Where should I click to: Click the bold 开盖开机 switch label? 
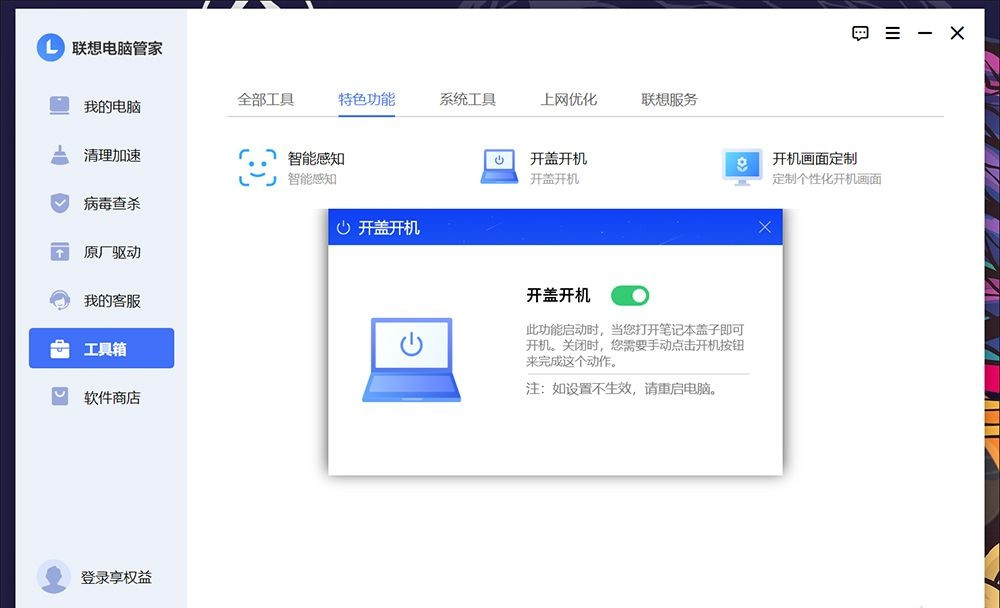point(558,295)
